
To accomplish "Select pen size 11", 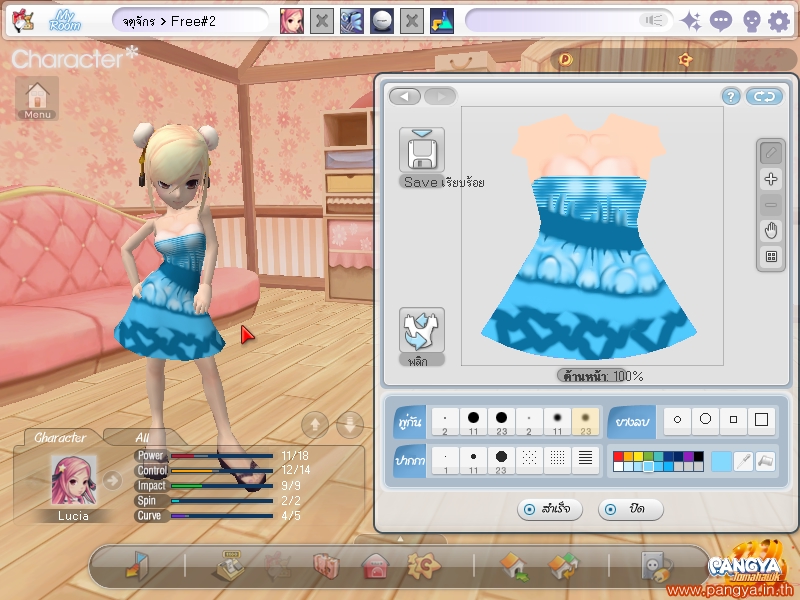I will 473,461.
